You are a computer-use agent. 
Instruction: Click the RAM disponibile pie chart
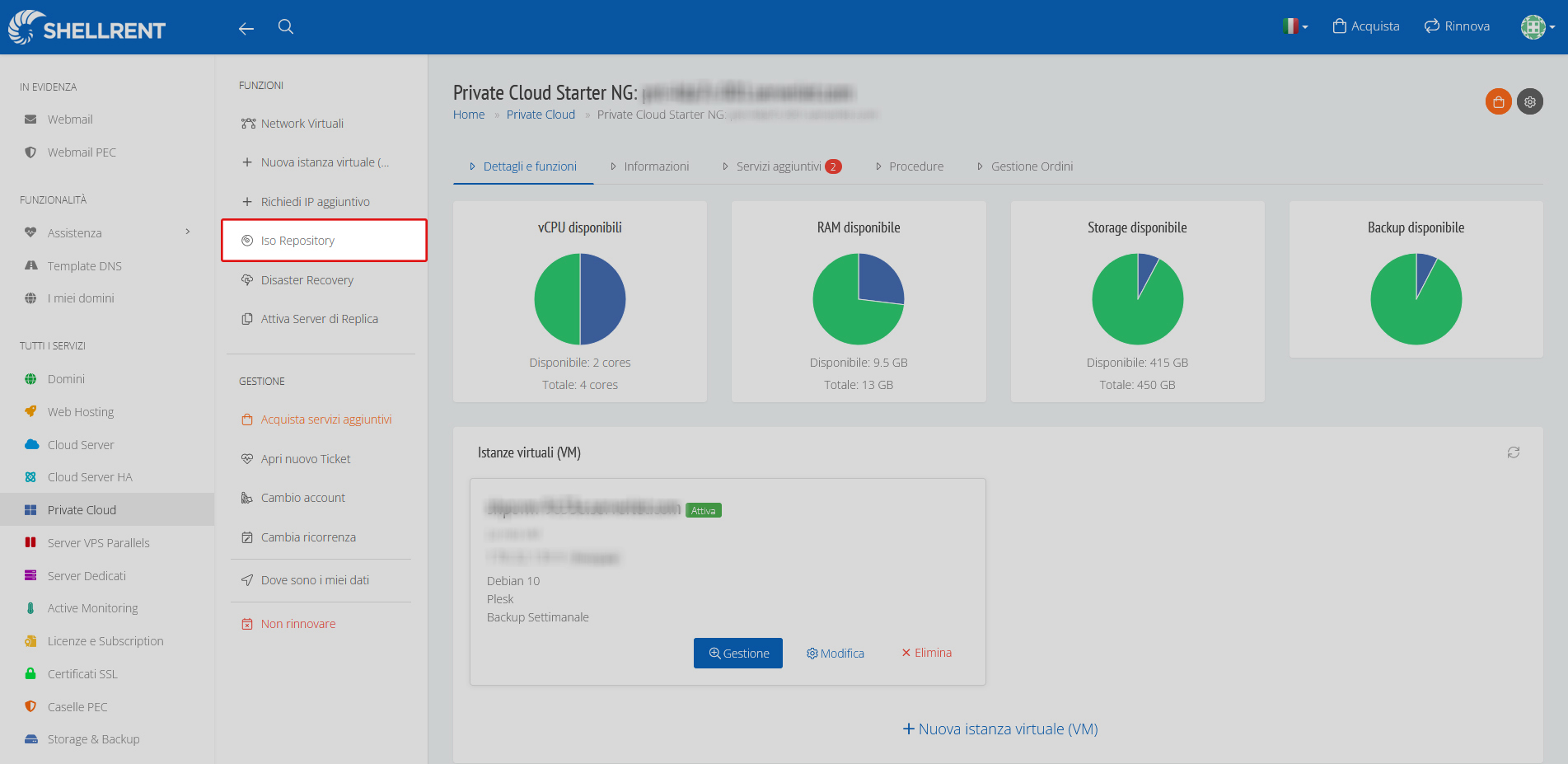(x=859, y=299)
